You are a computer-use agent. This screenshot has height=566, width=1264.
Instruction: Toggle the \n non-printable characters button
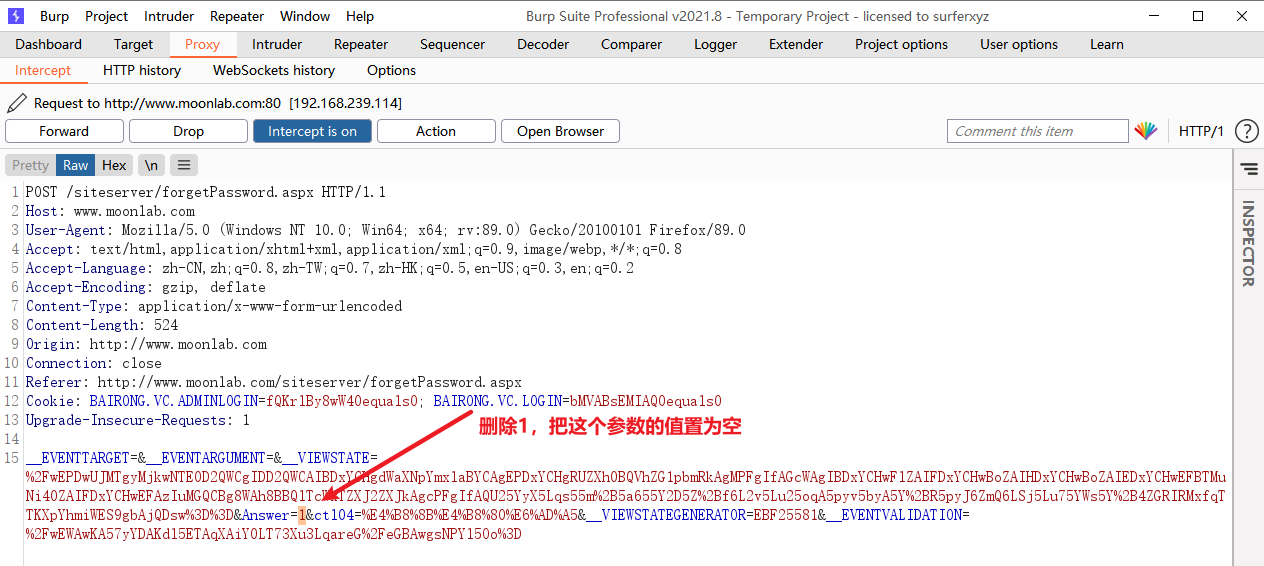150,165
